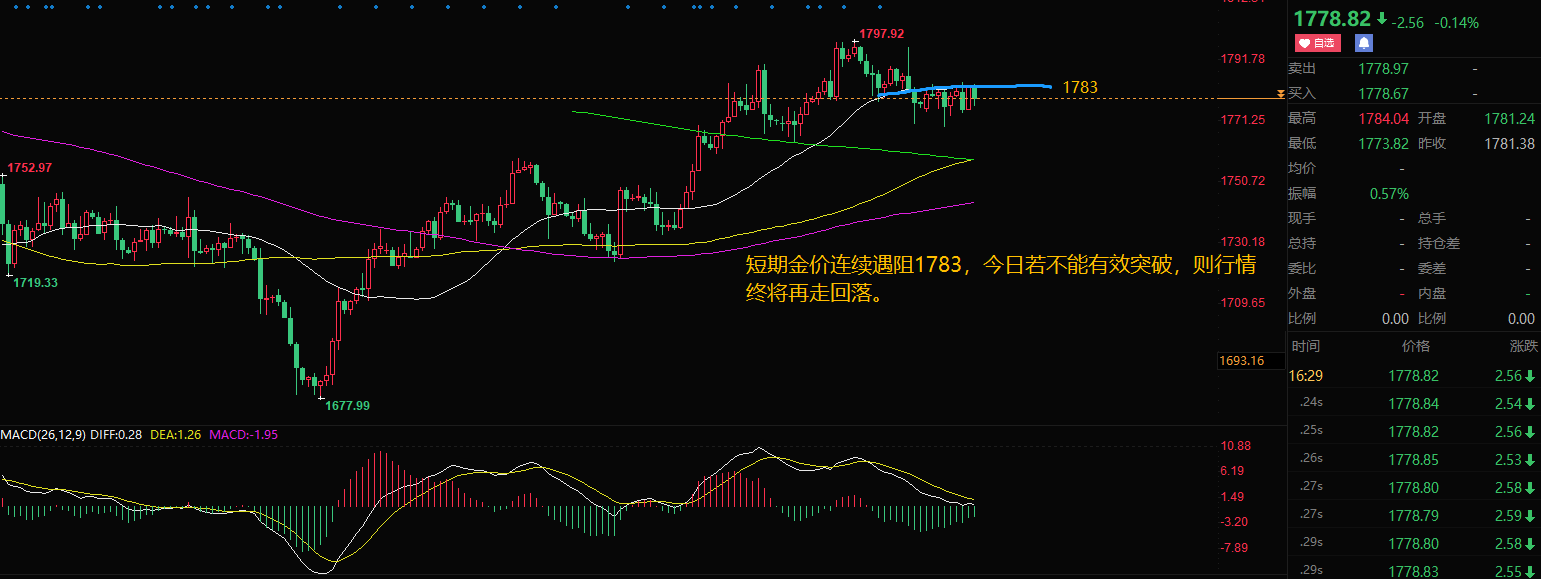Click the 1730.18 price axis label

pos(1243,241)
